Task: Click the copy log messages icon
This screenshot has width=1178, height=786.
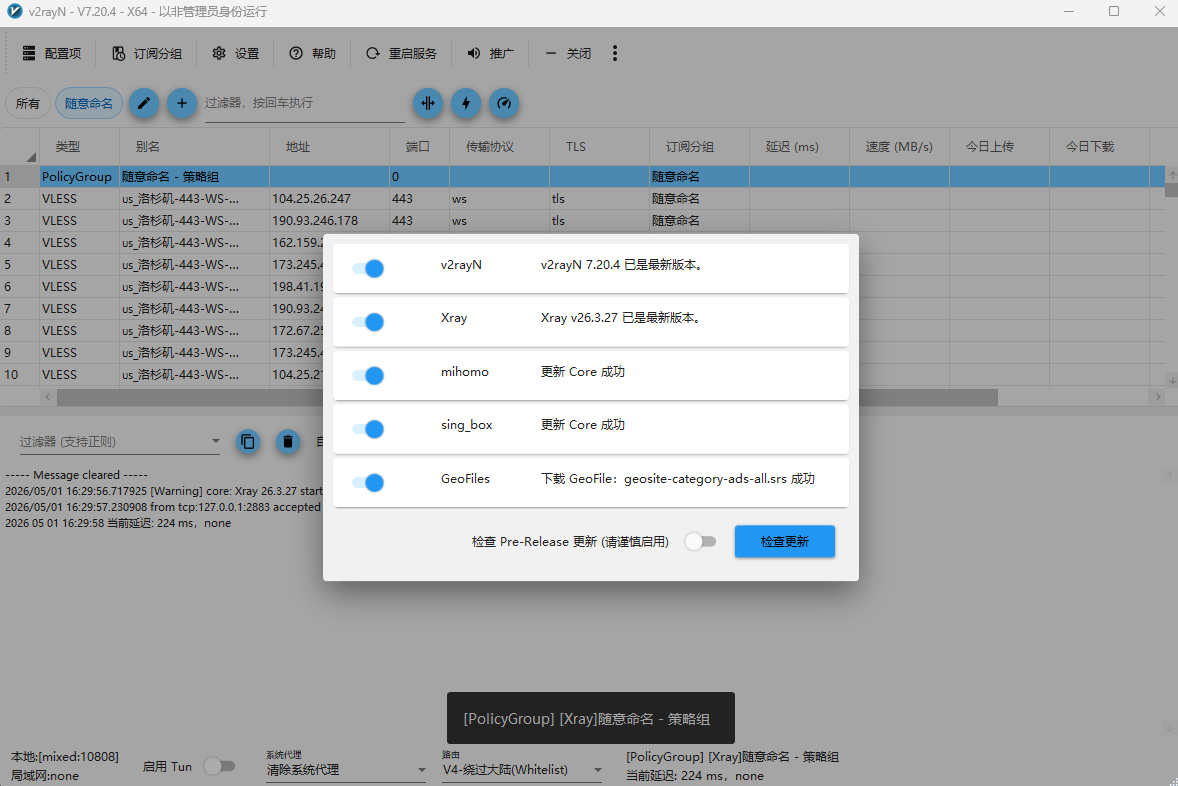Action: tap(248, 442)
